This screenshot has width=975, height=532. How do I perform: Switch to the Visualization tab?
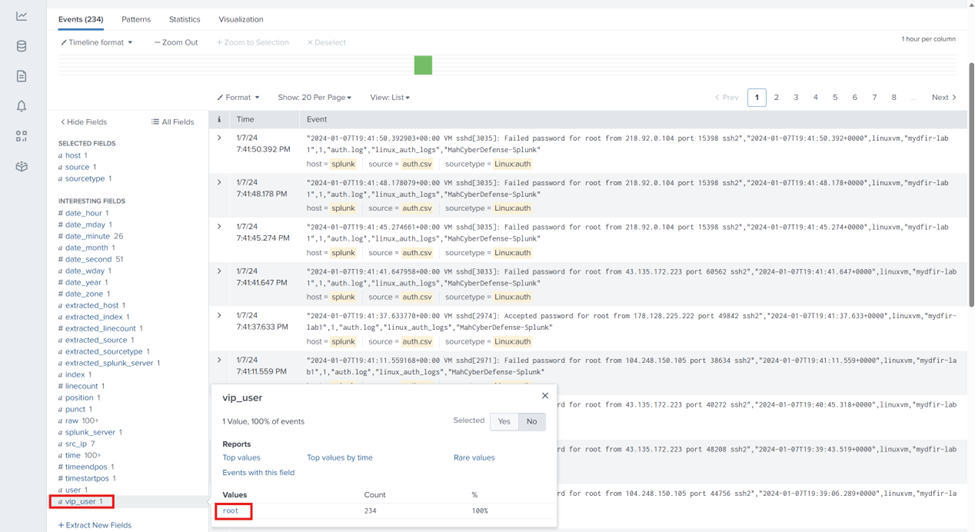241,19
